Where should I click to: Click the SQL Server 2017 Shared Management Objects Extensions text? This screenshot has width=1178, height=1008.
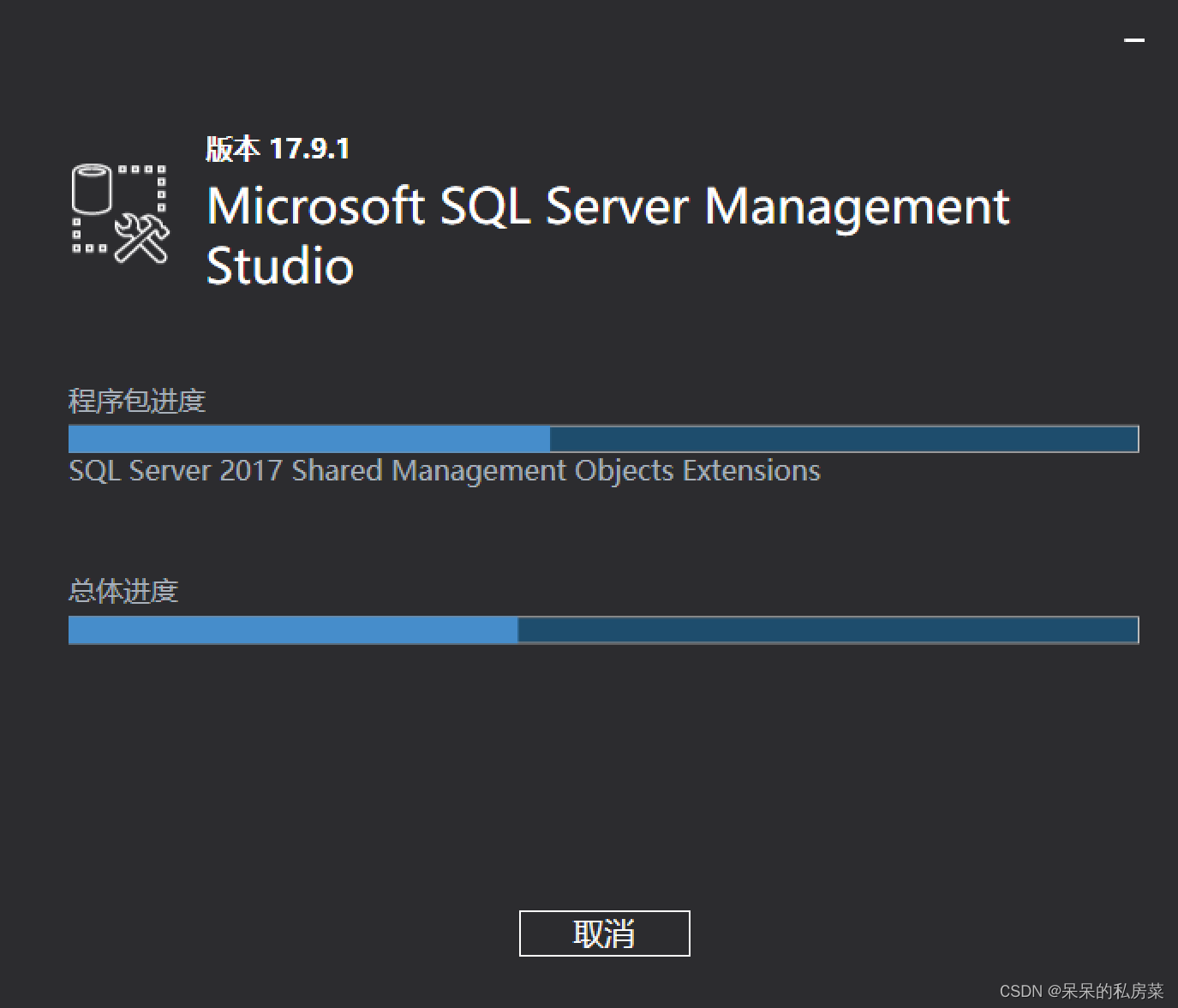tap(444, 471)
